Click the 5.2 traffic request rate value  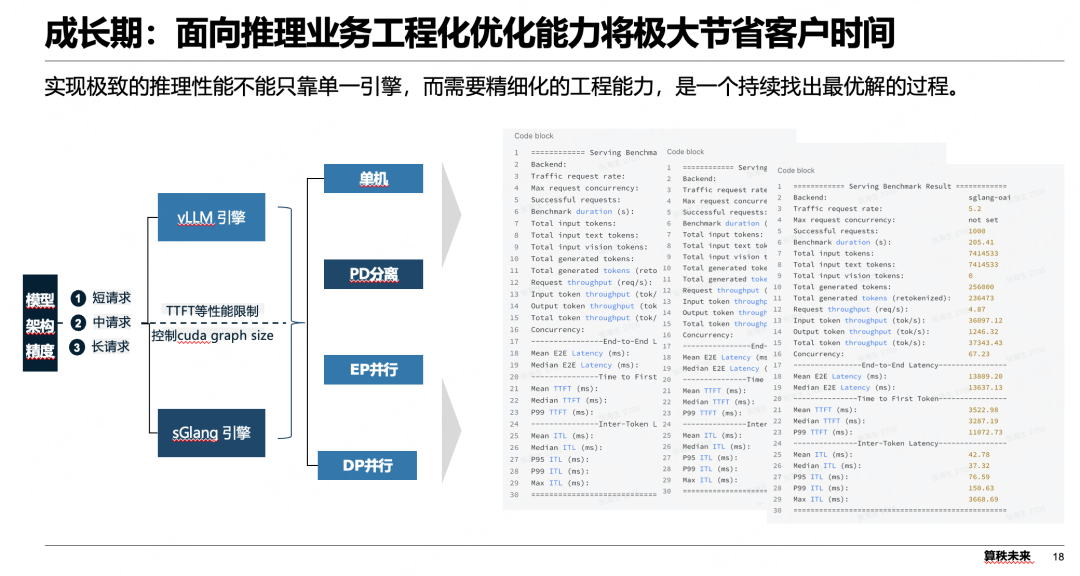pos(975,208)
